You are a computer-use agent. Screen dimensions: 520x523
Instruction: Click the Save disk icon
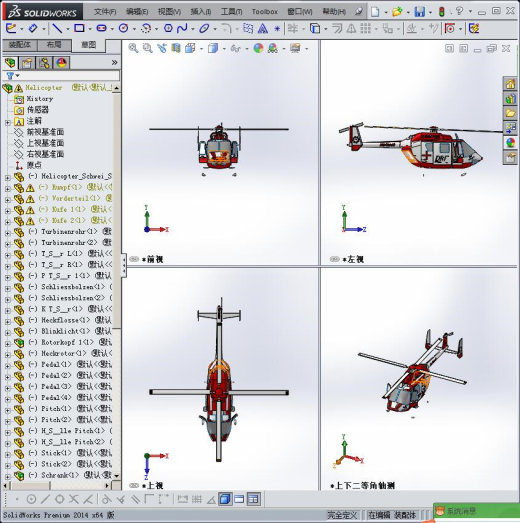click(420, 12)
